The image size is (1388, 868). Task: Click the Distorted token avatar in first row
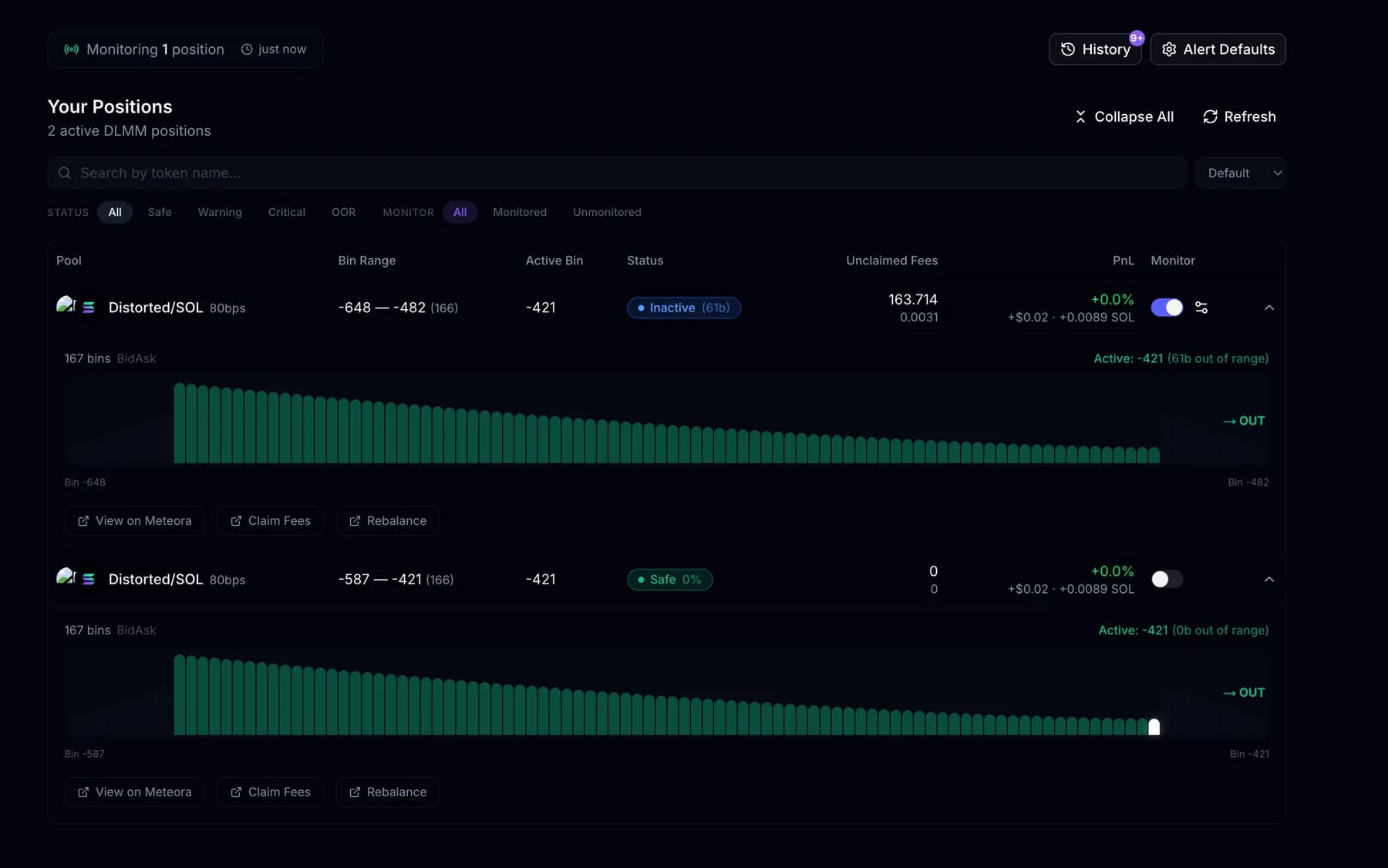66,304
